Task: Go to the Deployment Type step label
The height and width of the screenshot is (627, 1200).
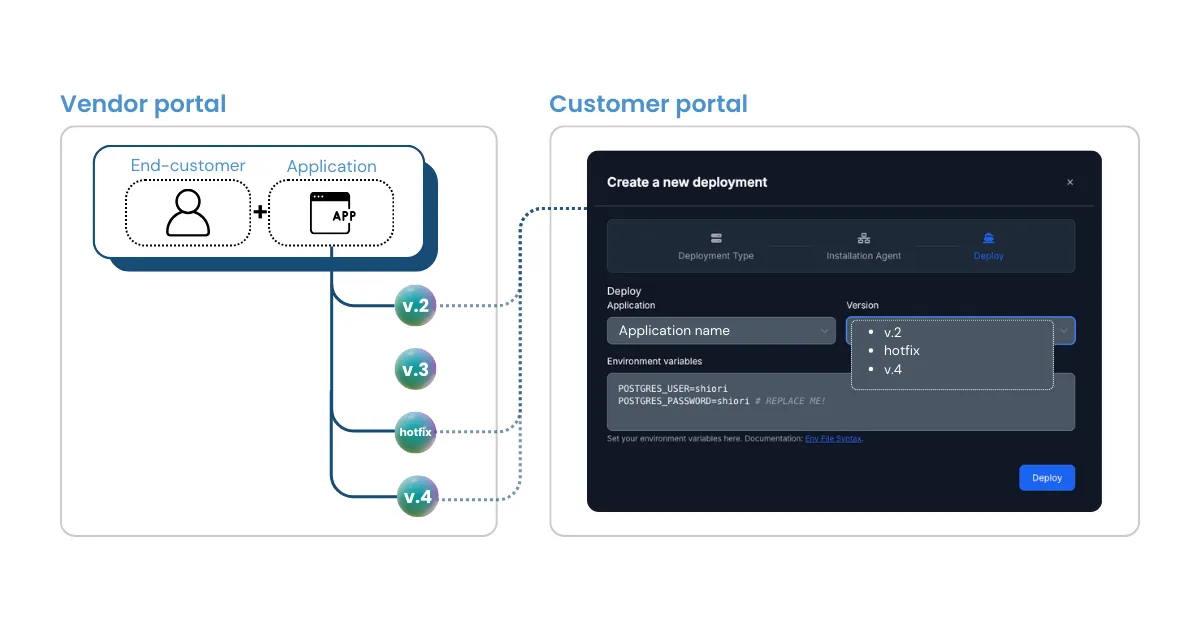Action: click(716, 256)
